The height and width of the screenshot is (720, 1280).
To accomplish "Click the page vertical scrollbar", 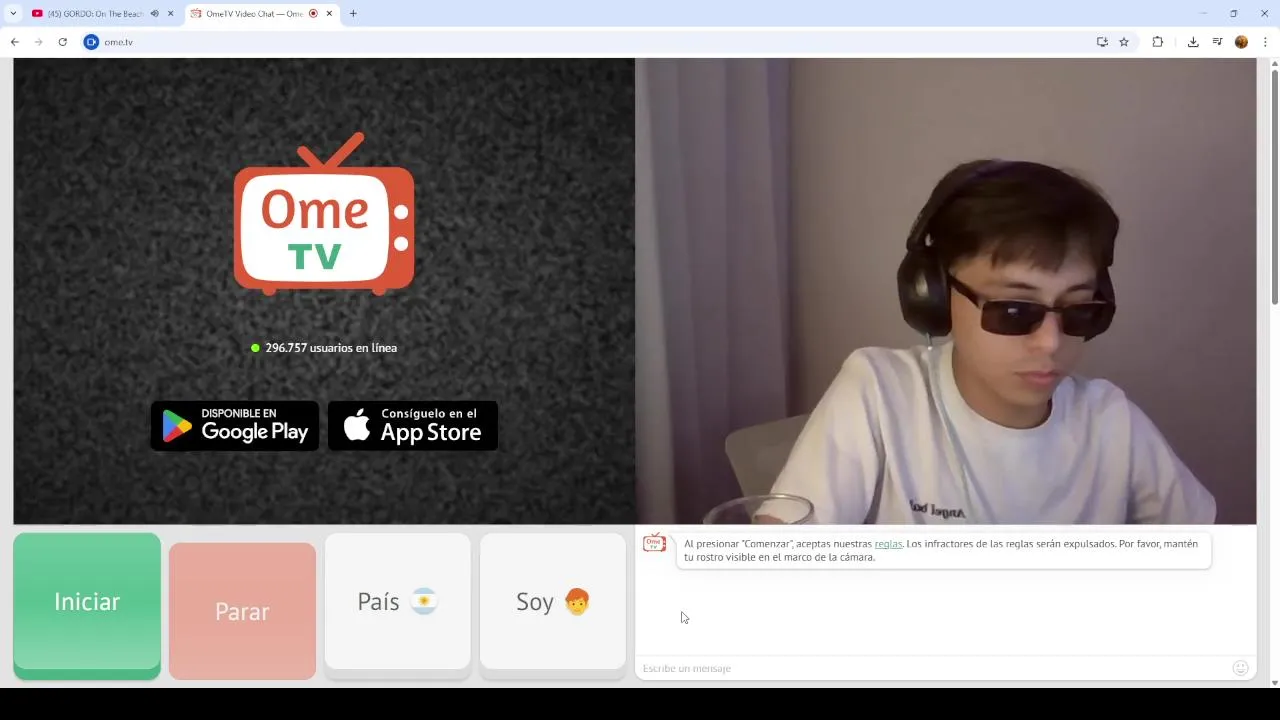I will click(1274, 187).
